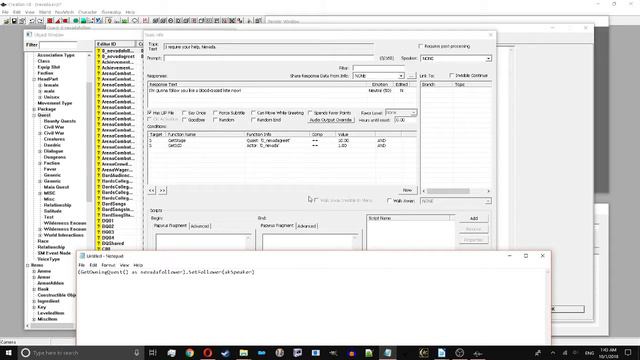Select Main Quest in the tree
Image resolution: width=640 pixels, height=360 pixels.
[x=56, y=187]
